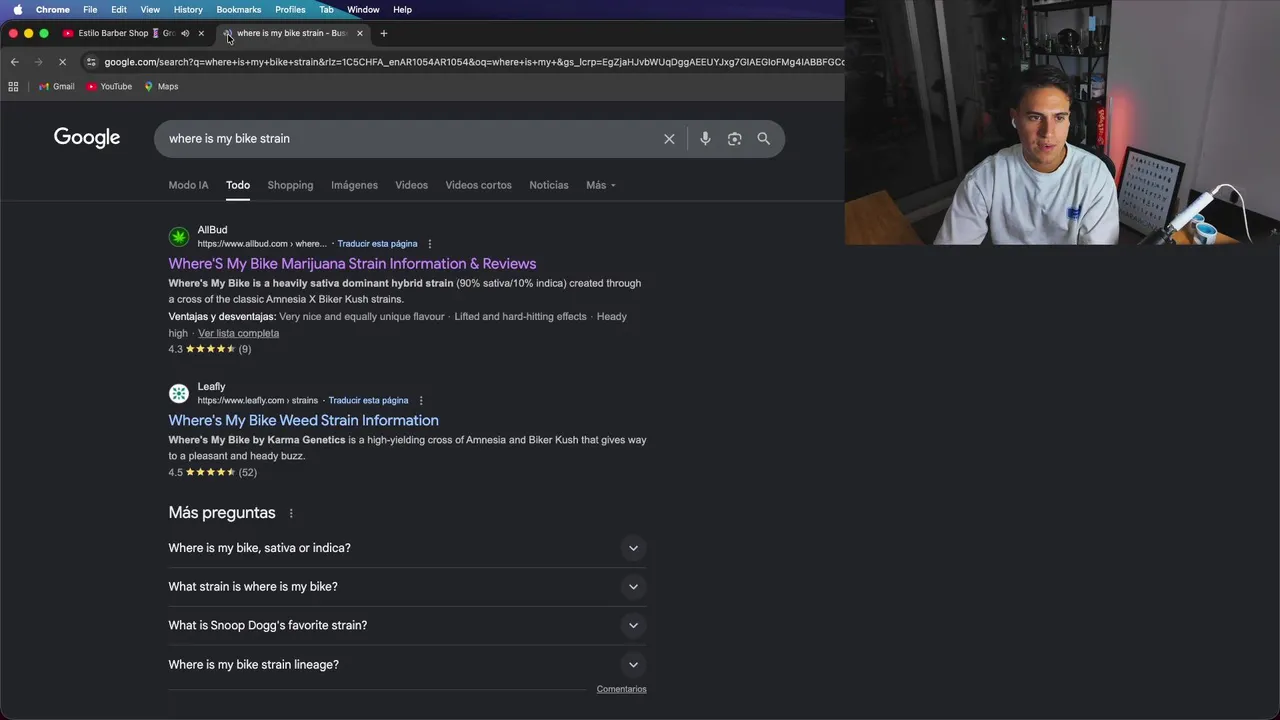Go to Google homepage via logo

coord(87,138)
